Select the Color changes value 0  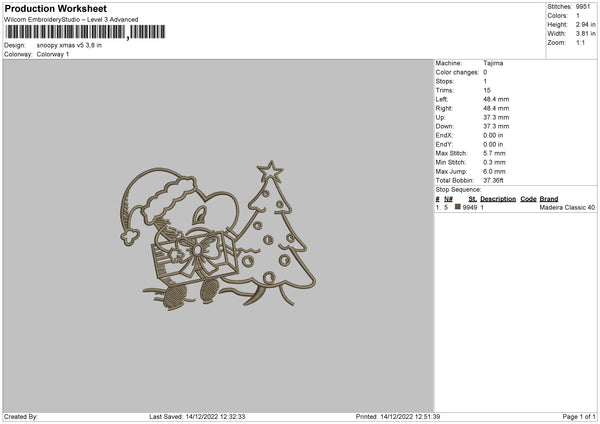(485, 72)
